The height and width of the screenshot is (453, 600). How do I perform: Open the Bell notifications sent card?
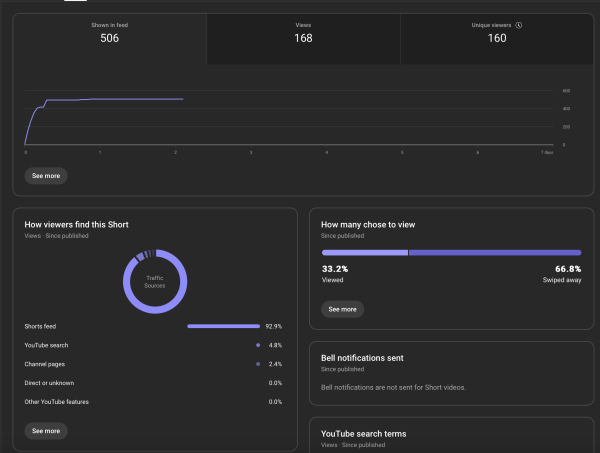click(x=452, y=372)
